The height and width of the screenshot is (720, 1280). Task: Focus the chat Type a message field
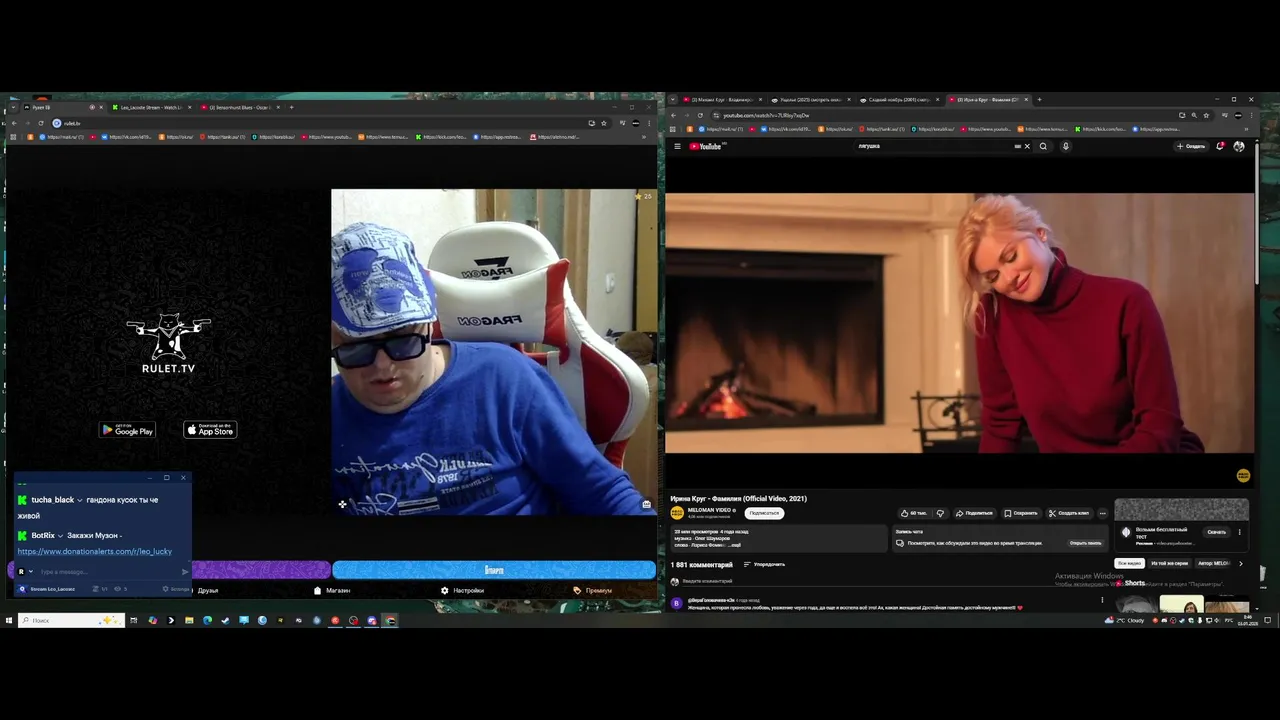[105, 572]
